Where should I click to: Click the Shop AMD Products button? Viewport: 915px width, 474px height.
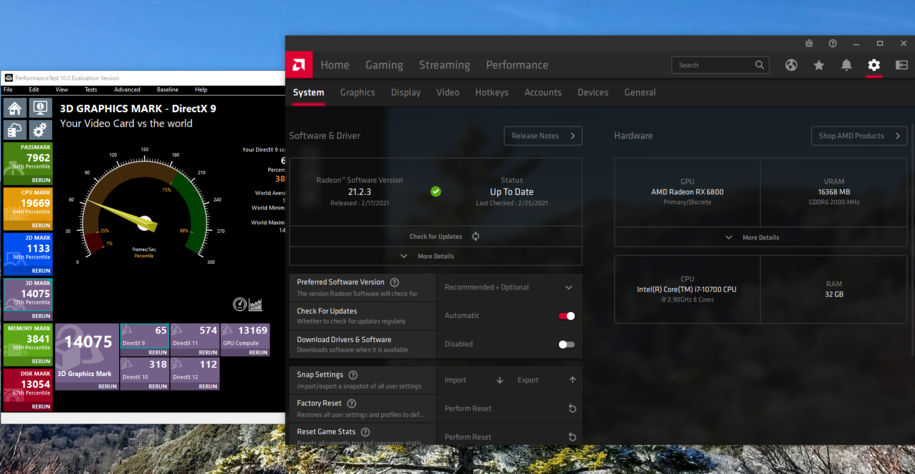point(859,136)
